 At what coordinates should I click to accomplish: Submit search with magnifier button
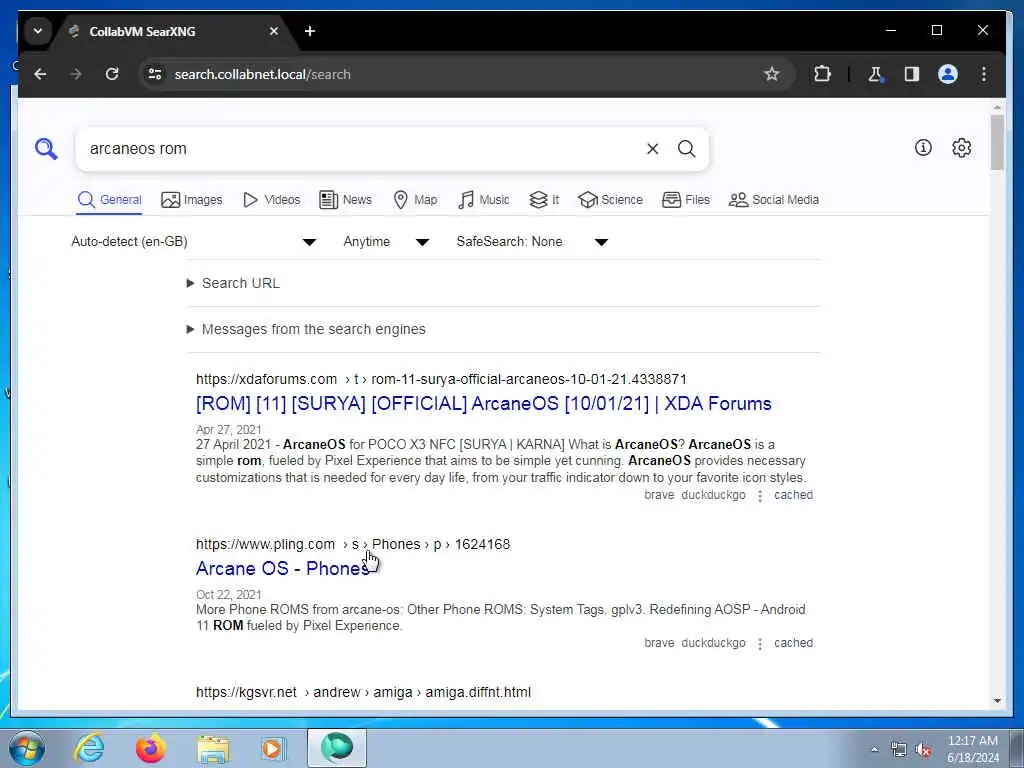[x=686, y=149]
